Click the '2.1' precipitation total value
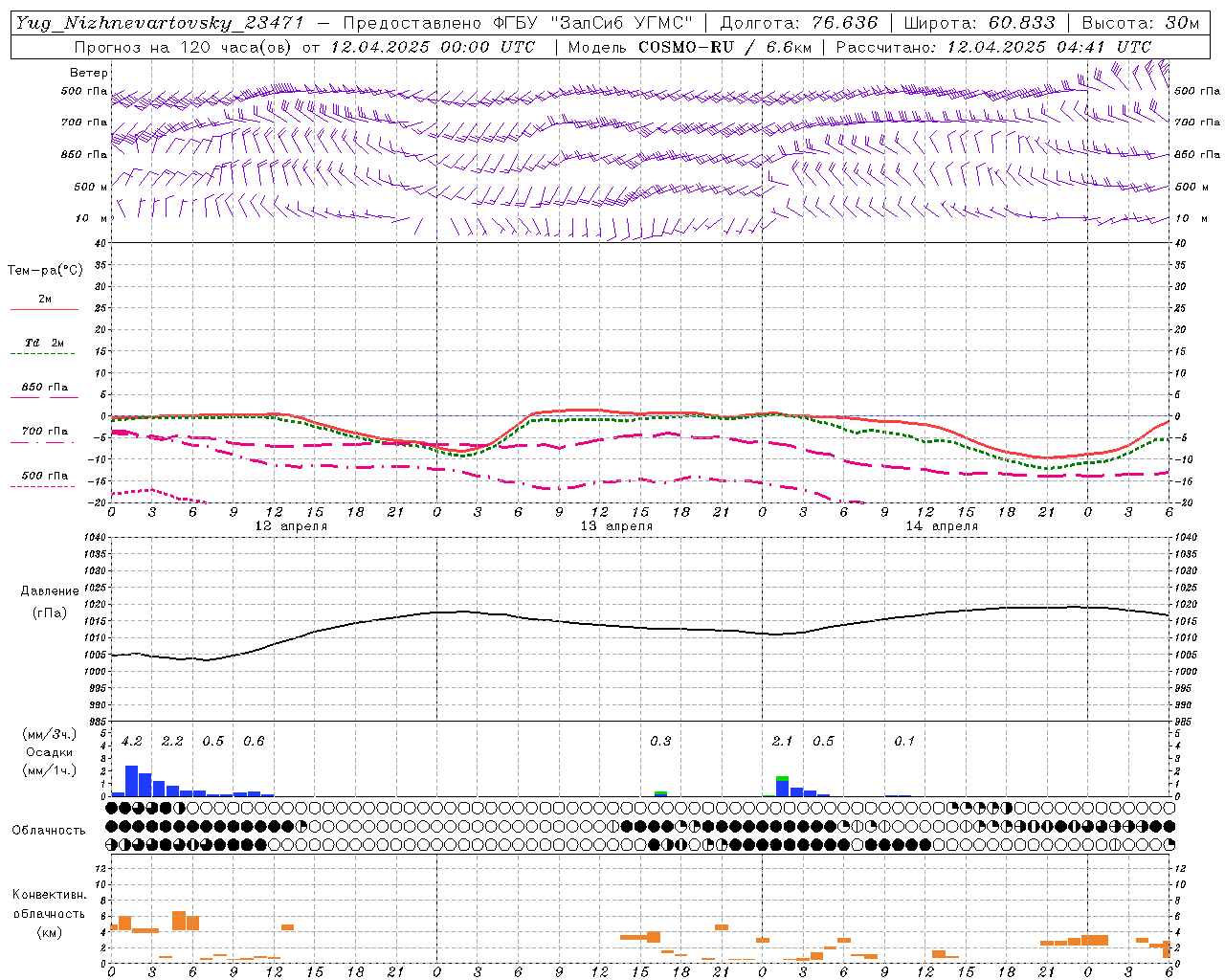 pyautogui.click(x=783, y=741)
